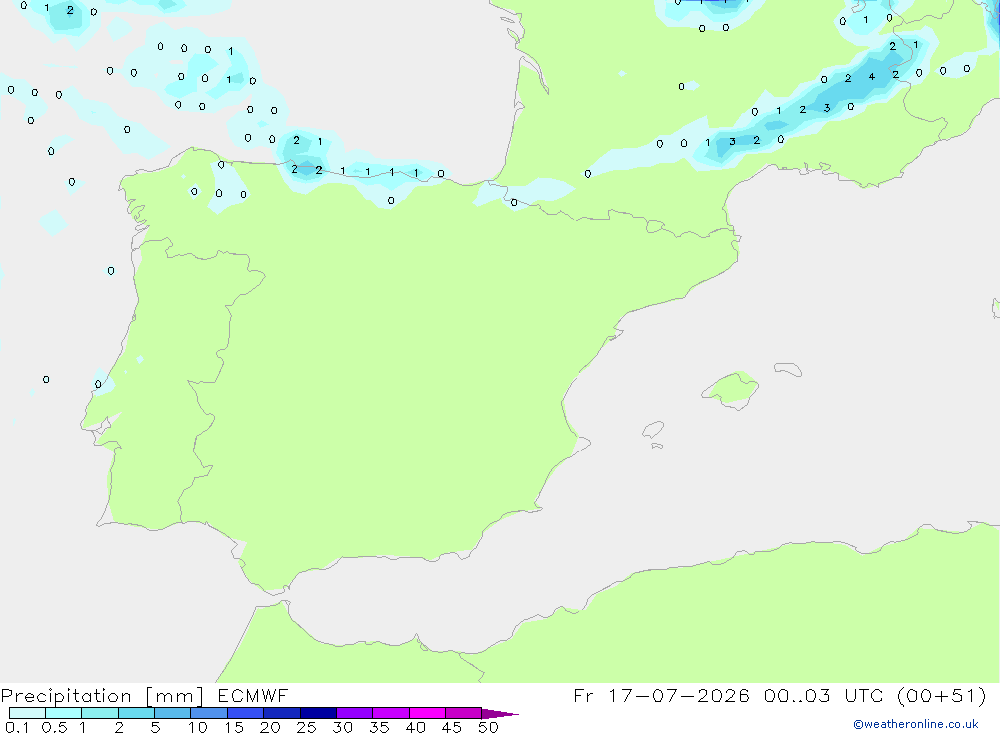Click the legend label '0.5'

pyautogui.click(x=54, y=727)
